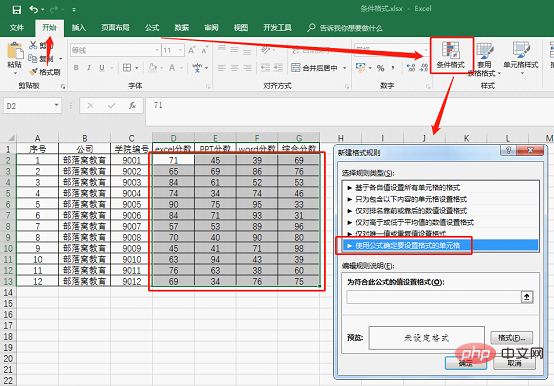The height and width of the screenshot is (386, 554).
Task: Open the font name dropdown
Action: point(157,50)
